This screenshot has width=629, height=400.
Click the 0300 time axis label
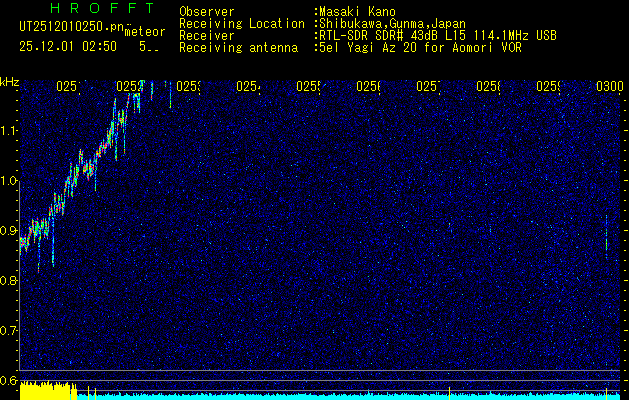coord(610,86)
